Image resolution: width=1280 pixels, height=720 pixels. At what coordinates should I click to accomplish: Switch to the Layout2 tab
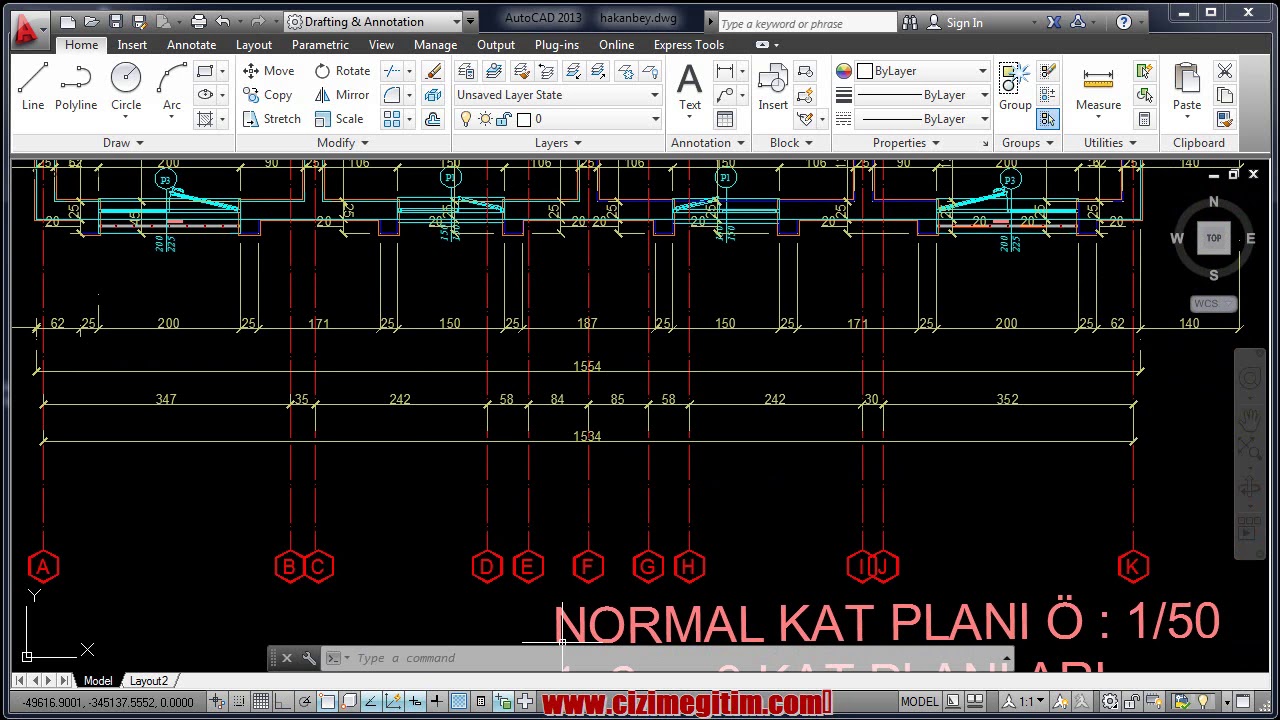click(x=149, y=681)
